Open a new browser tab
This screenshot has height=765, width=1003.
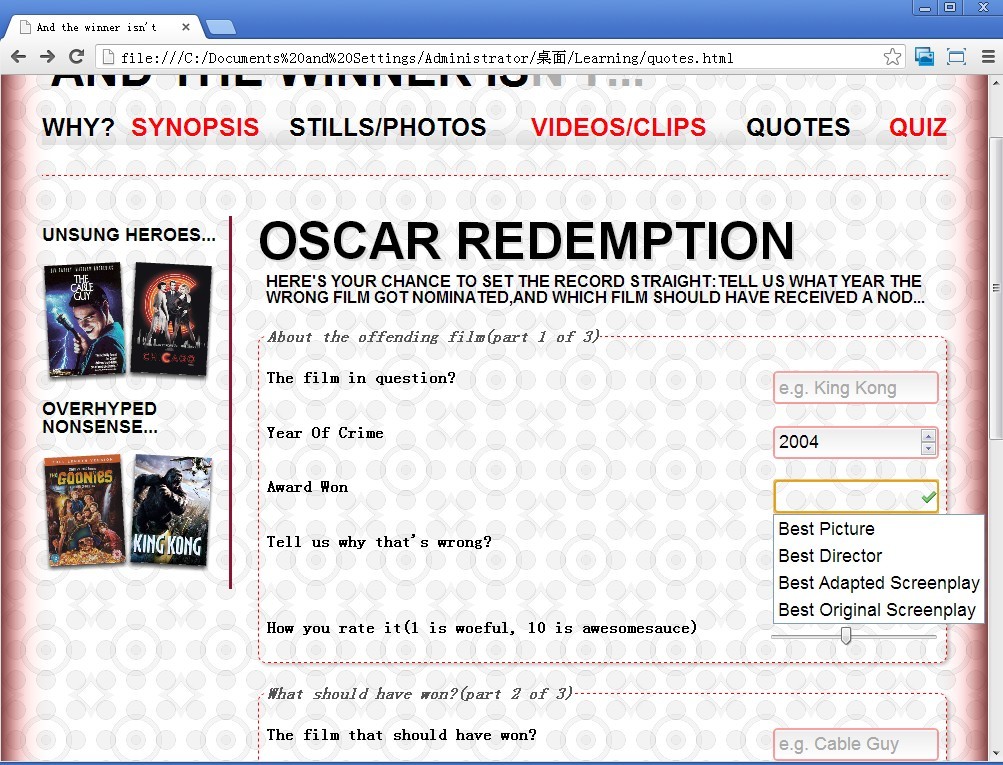tap(221, 27)
